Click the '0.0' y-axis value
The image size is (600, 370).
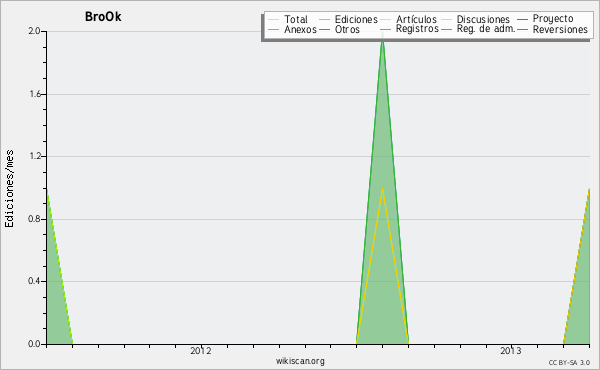[x=34, y=344]
